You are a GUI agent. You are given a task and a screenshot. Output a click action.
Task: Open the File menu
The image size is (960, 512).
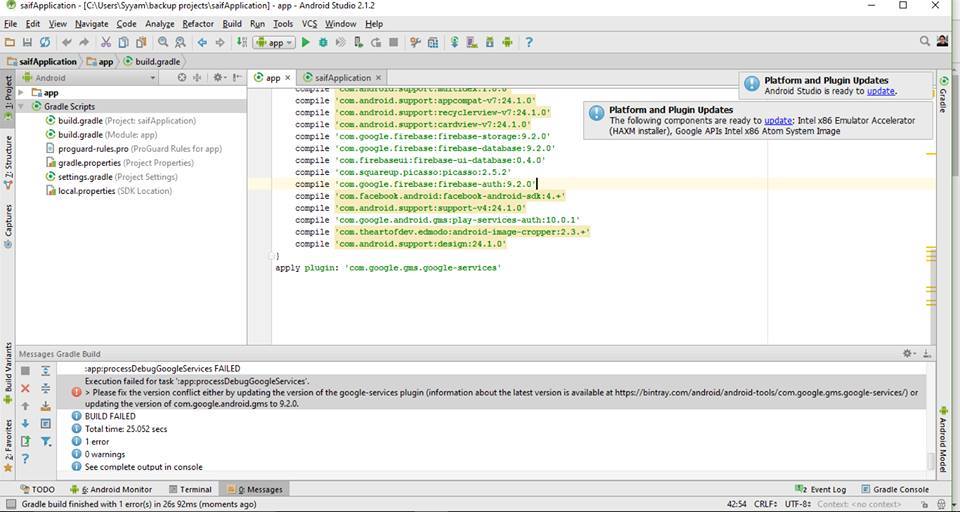(10, 24)
